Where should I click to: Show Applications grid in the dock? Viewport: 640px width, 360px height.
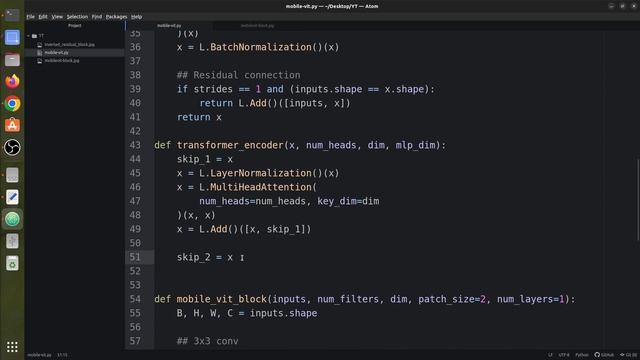[x=12, y=347]
